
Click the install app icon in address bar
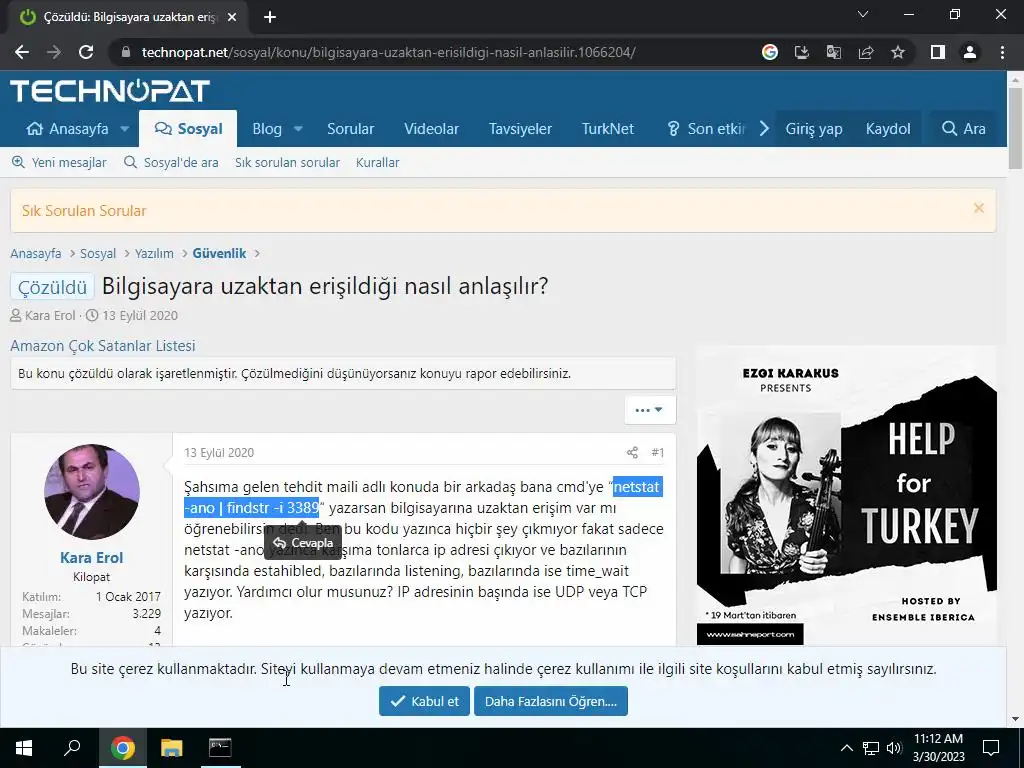[x=802, y=52]
